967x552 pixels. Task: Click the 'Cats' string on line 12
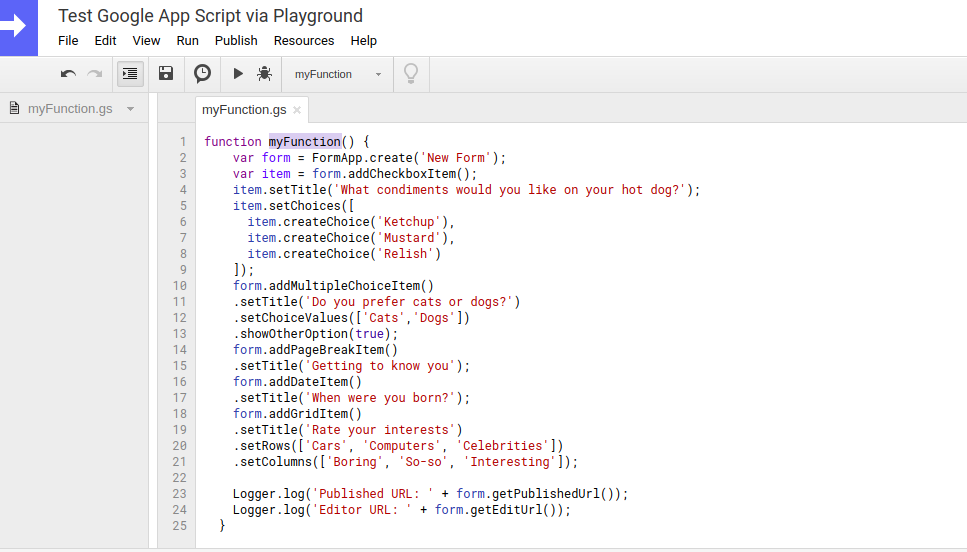coord(384,318)
